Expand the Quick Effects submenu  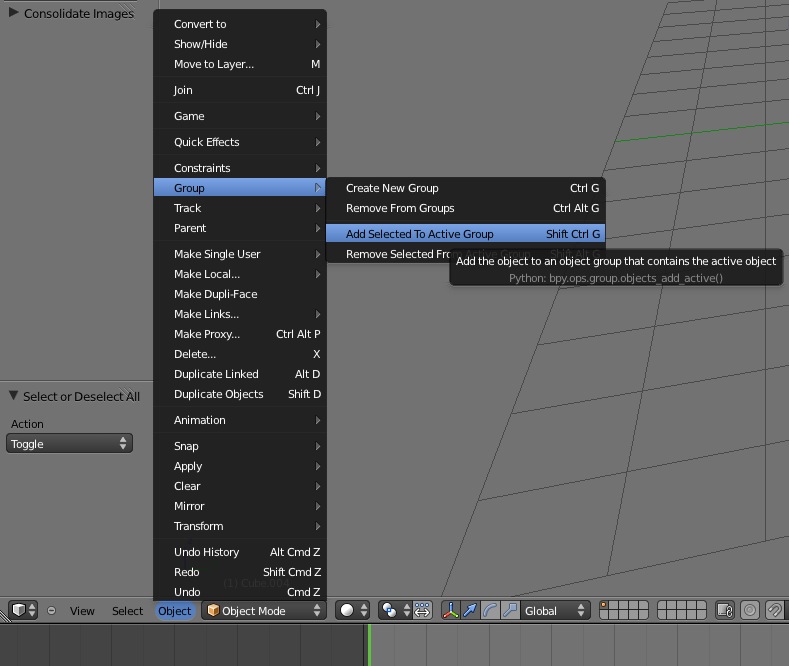point(240,142)
